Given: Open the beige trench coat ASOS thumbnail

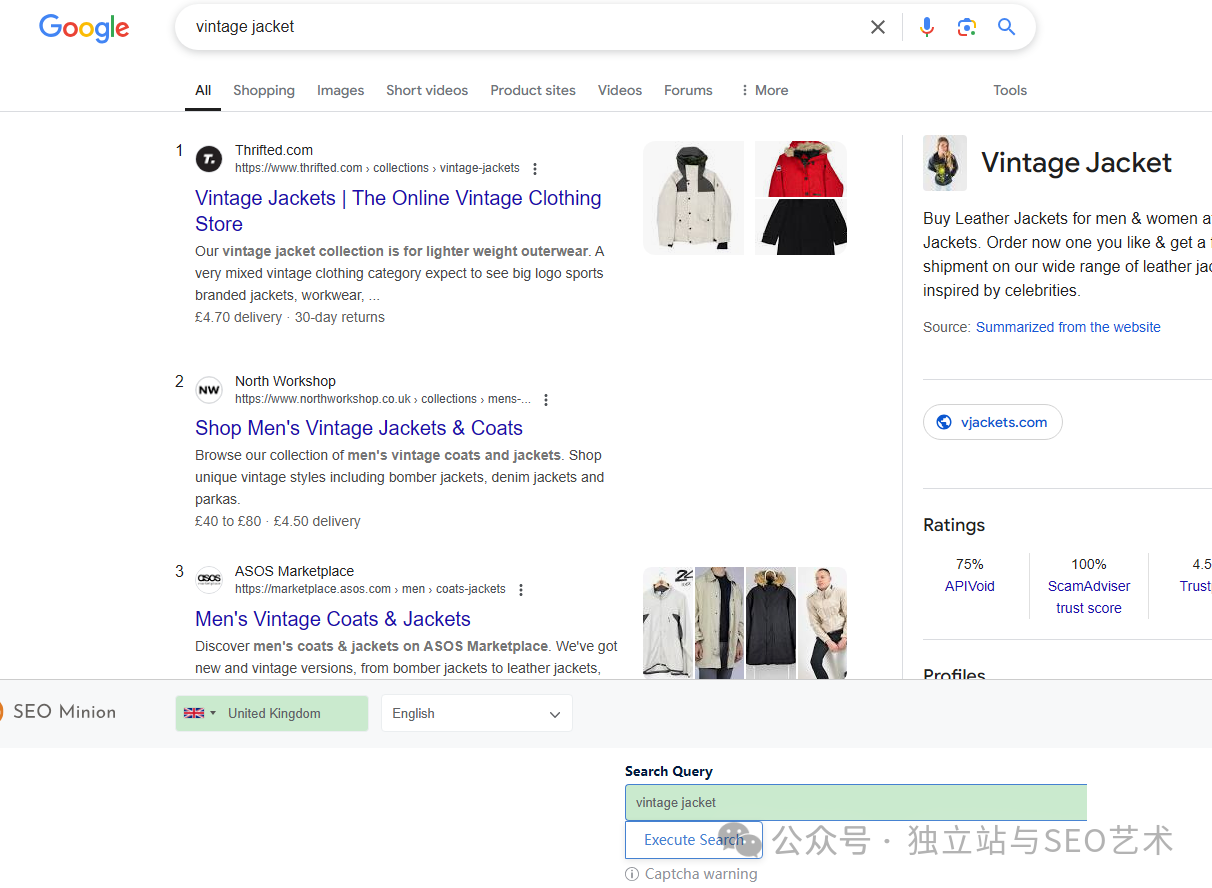Looking at the screenshot, I should 720,623.
